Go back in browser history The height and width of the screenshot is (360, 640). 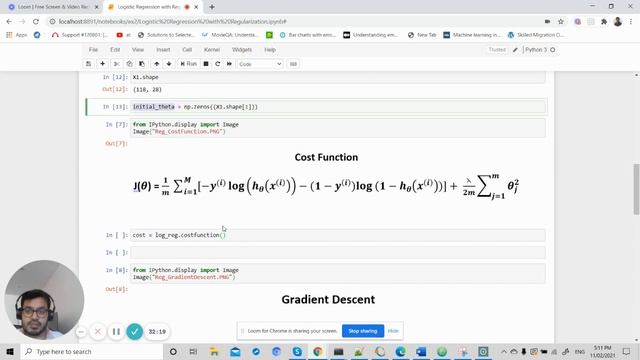click(9, 22)
